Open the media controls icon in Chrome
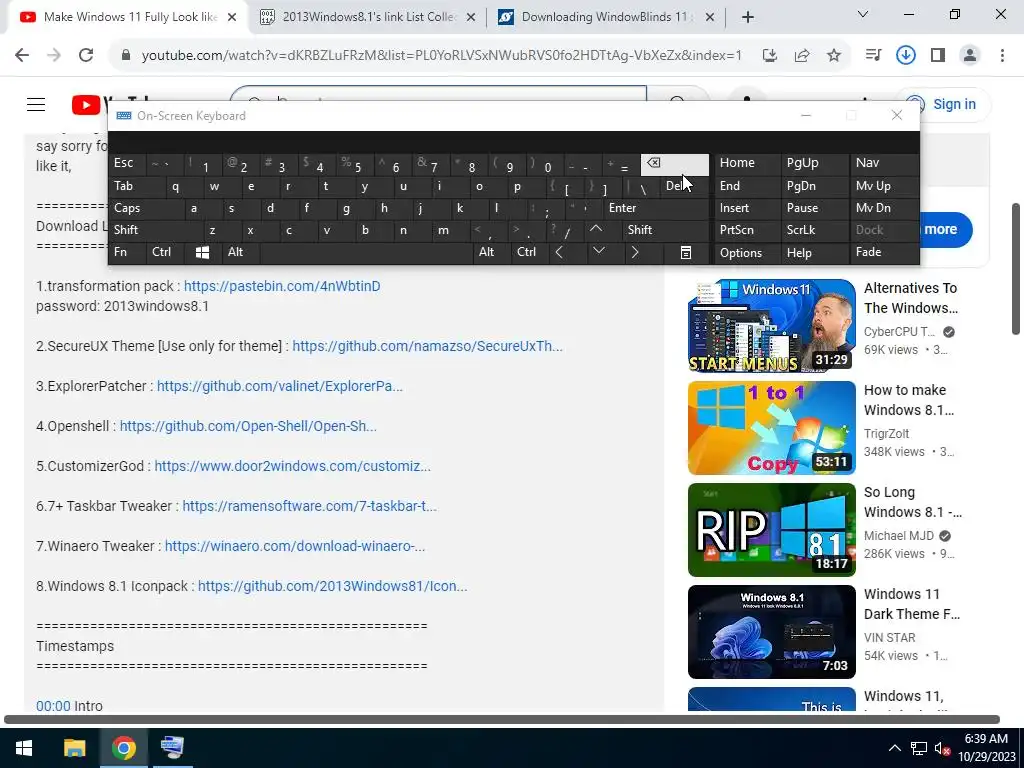 pyautogui.click(x=873, y=56)
